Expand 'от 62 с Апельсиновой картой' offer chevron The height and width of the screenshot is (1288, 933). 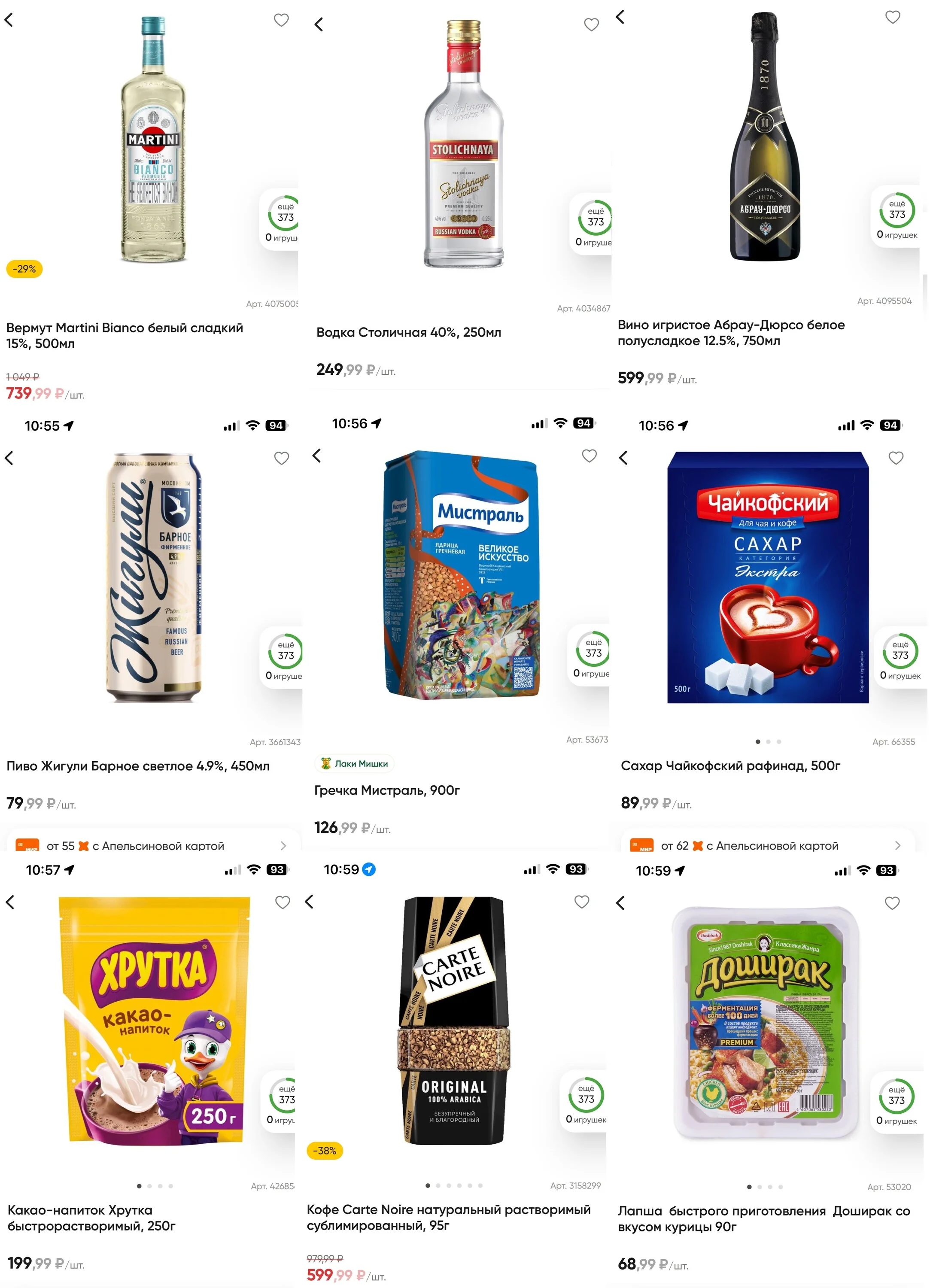pyautogui.click(x=897, y=845)
